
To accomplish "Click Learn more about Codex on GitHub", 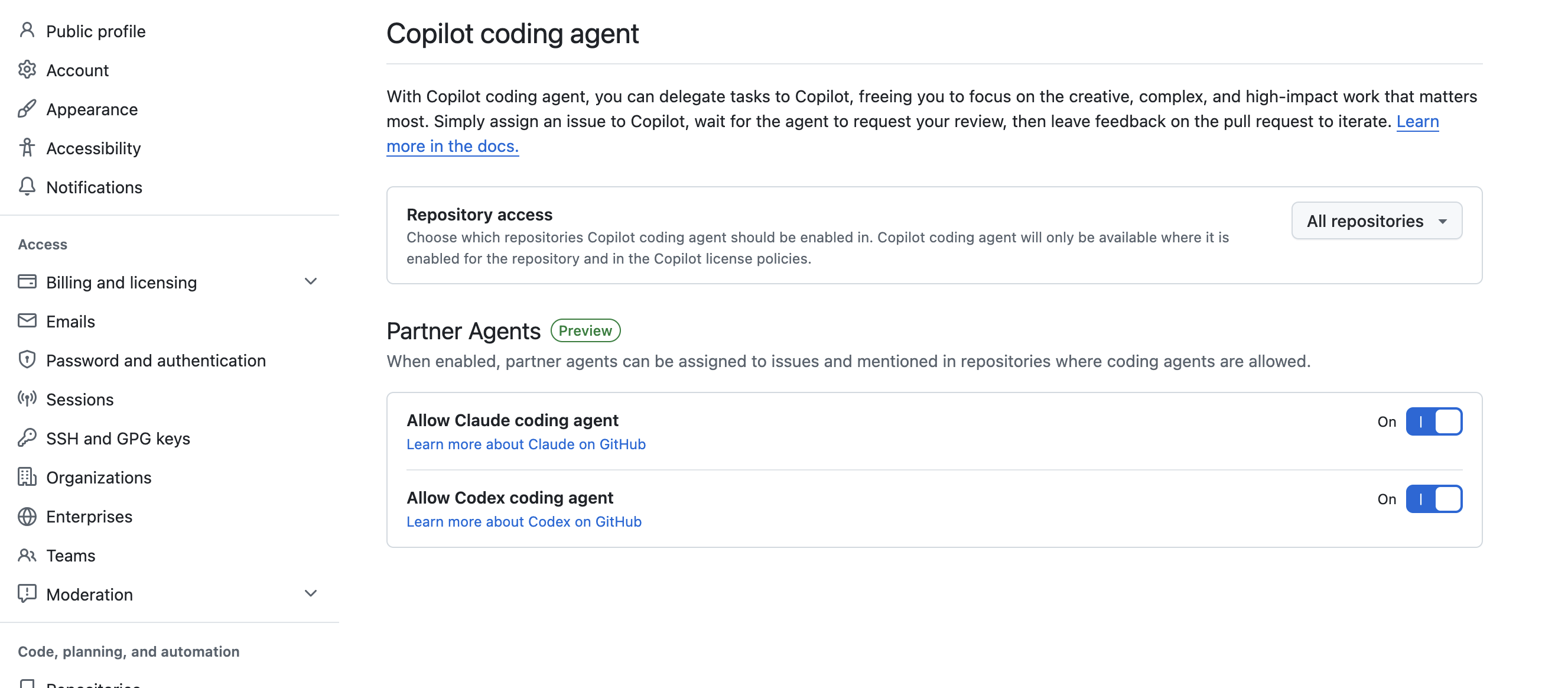I will (523, 521).
